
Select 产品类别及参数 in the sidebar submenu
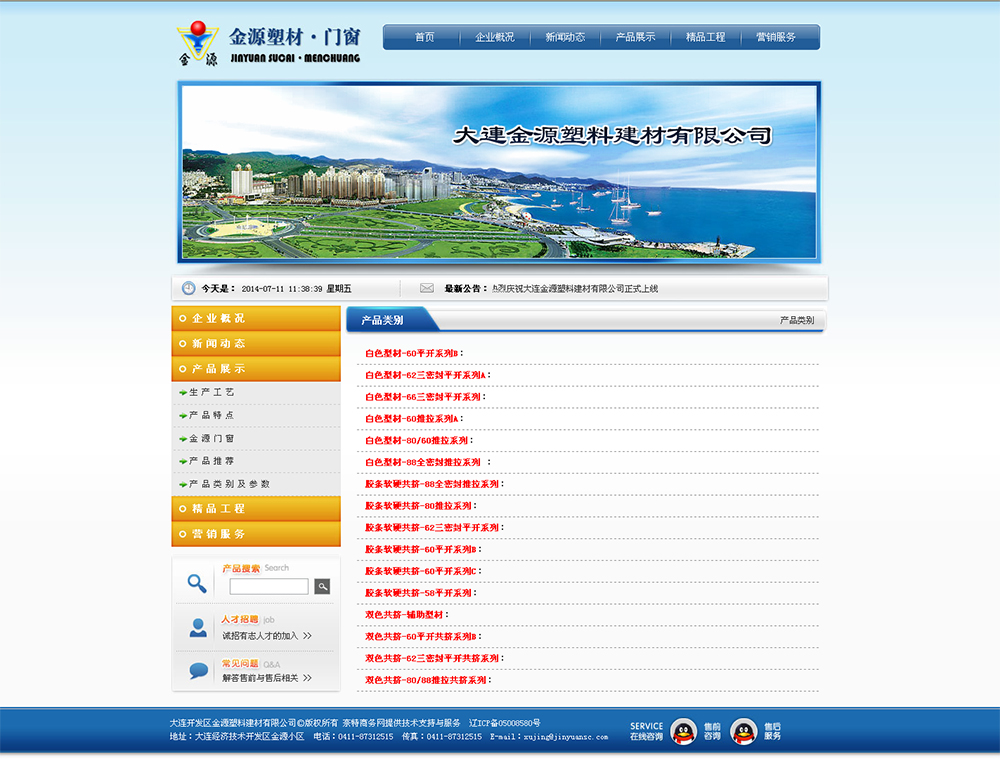[229, 484]
